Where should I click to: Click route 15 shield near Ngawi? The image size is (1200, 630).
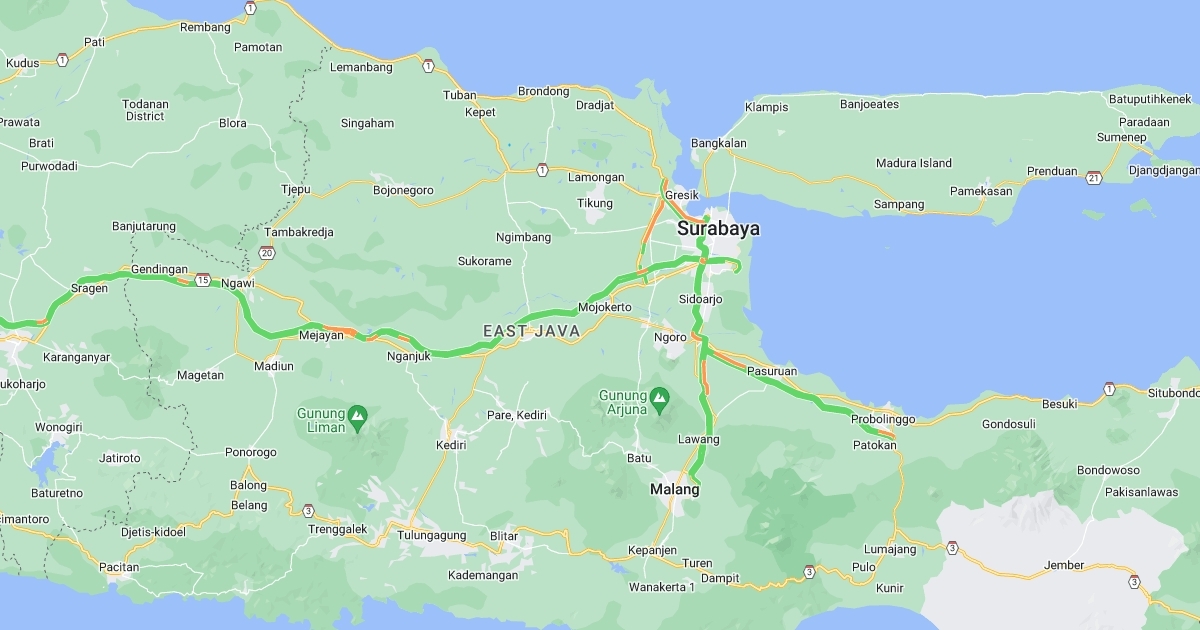pos(203,279)
